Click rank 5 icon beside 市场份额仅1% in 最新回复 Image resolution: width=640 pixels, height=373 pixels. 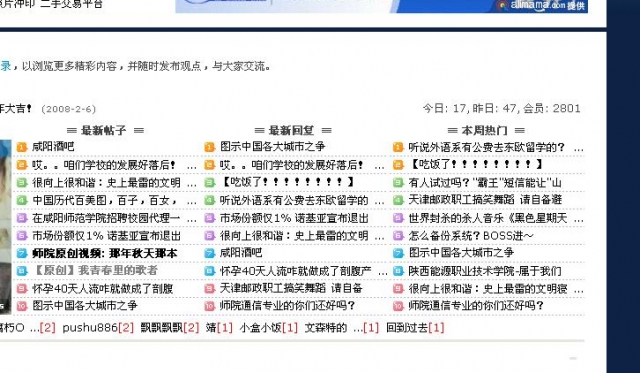click(x=209, y=218)
